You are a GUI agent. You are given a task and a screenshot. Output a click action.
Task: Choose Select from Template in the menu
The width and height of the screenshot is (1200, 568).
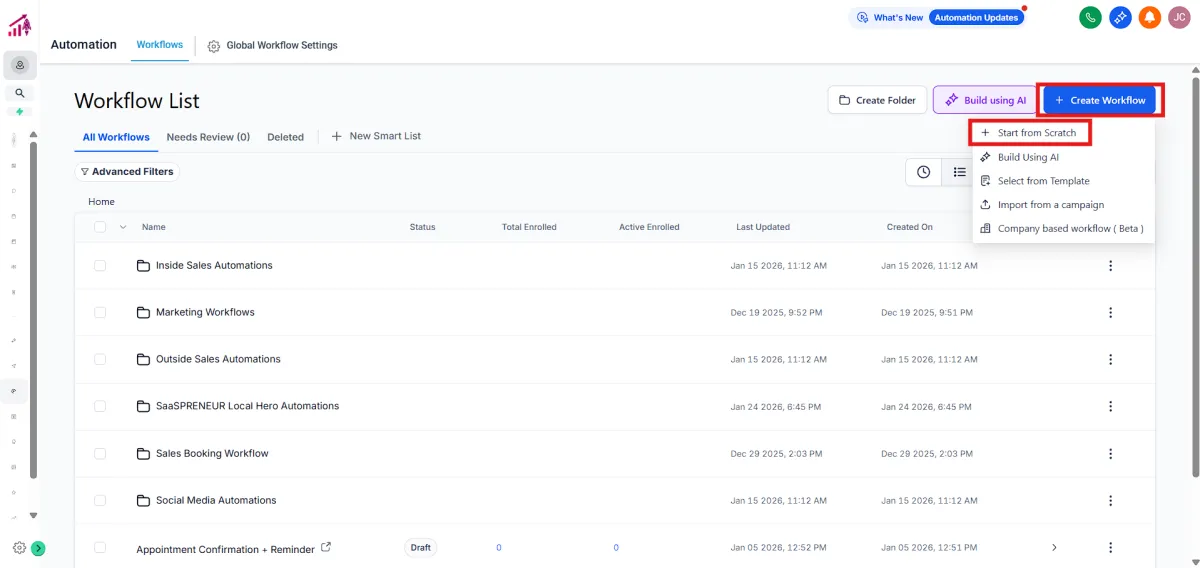coord(1043,181)
